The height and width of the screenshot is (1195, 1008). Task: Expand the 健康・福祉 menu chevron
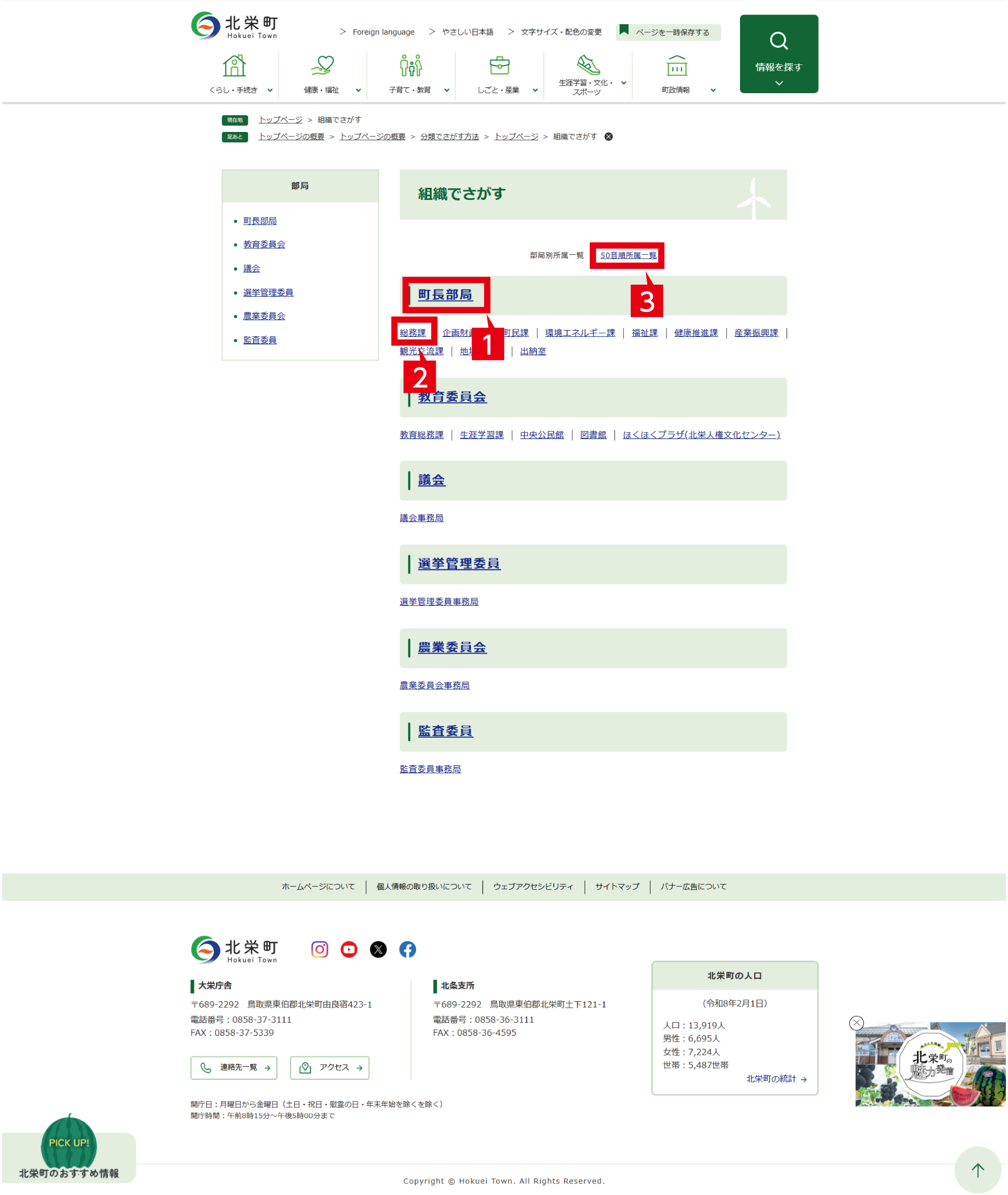click(x=358, y=90)
